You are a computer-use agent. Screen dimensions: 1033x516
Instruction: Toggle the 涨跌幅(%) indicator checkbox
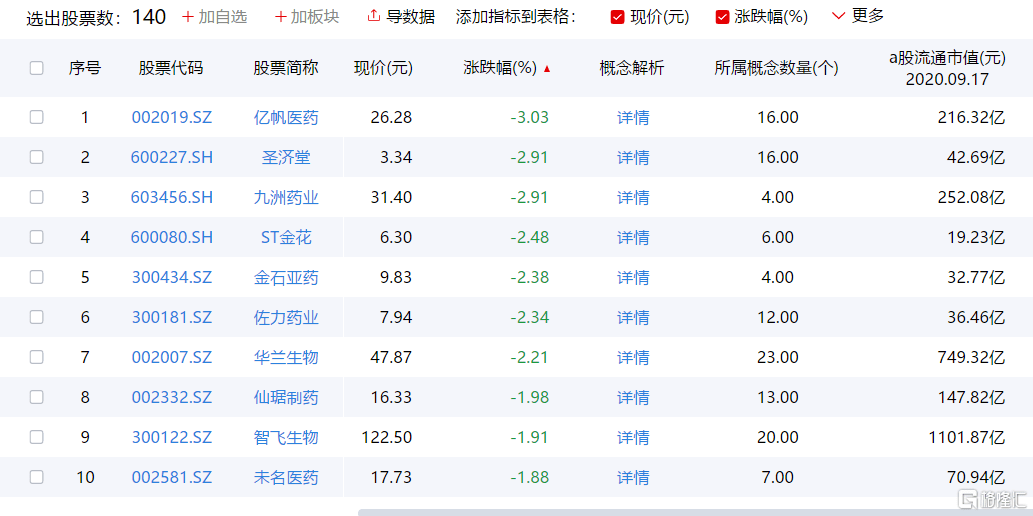point(722,18)
